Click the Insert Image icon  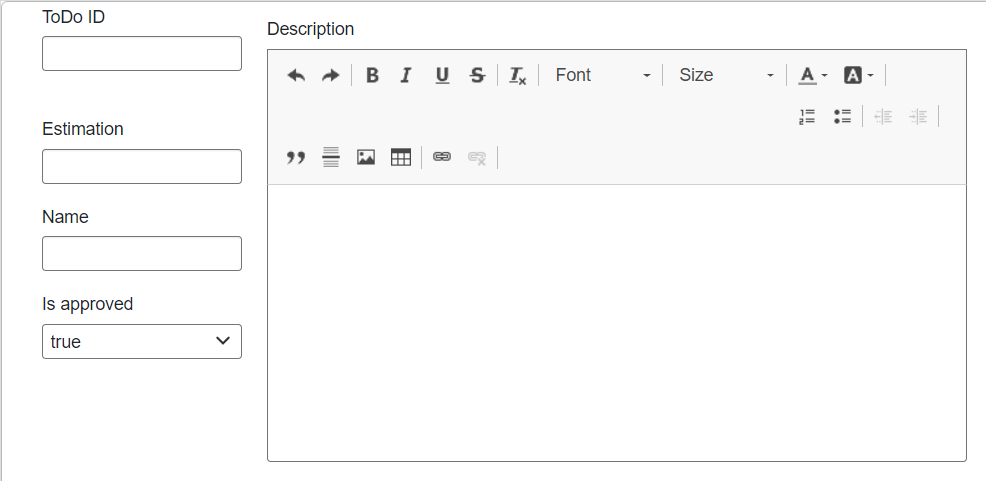(366, 158)
